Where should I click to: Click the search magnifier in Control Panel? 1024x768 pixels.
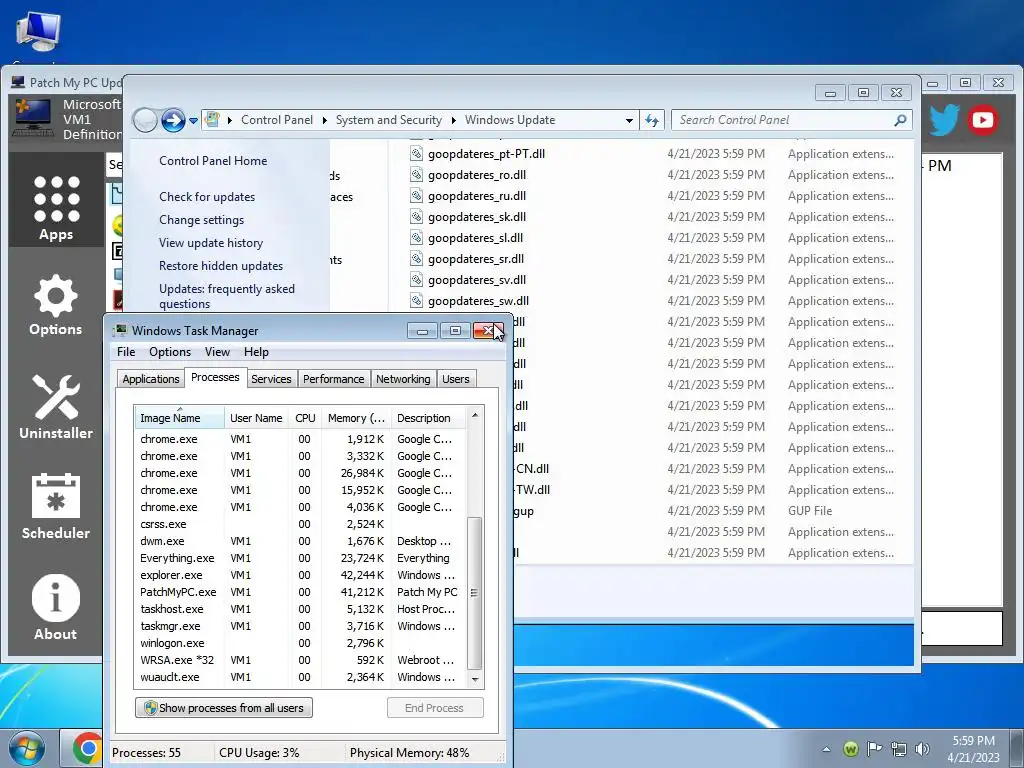(x=900, y=120)
